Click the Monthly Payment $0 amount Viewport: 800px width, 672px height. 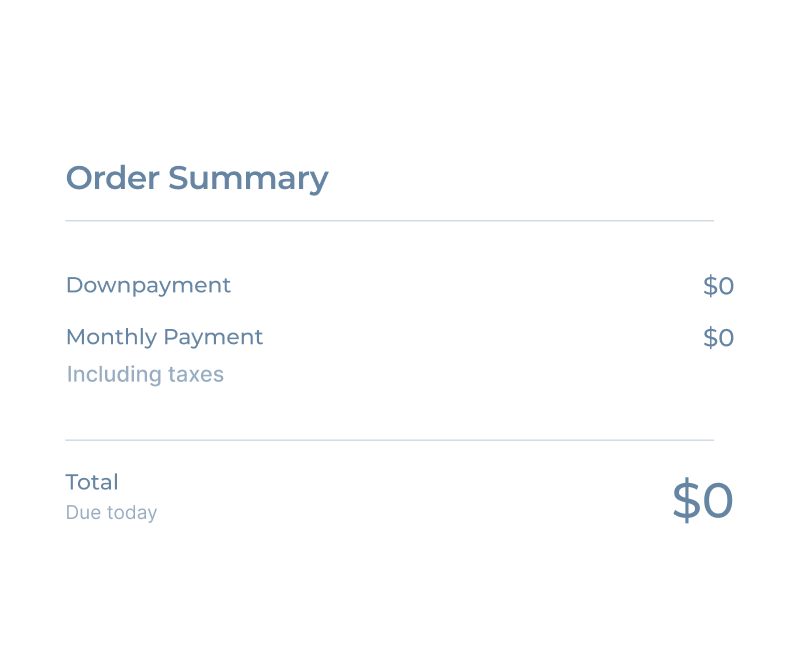click(x=718, y=338)
